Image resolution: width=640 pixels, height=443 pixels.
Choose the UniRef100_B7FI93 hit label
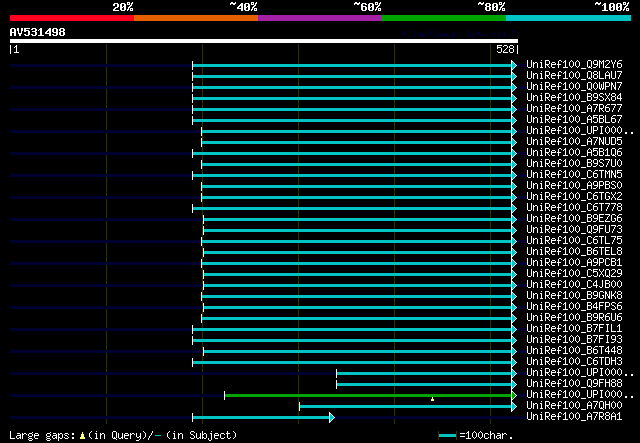tap(574, 340)
